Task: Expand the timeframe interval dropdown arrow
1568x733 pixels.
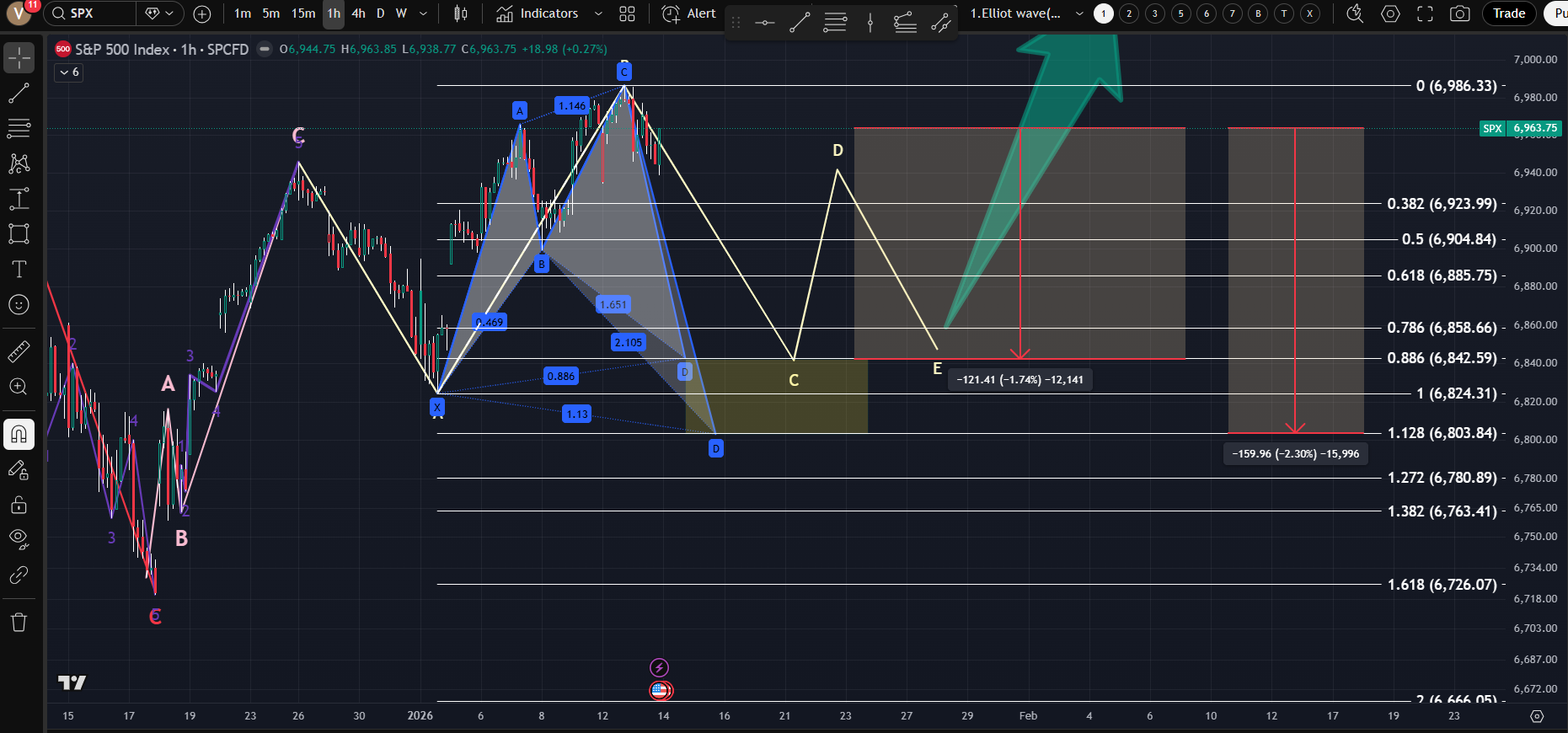Action: (x=423, y=13)
